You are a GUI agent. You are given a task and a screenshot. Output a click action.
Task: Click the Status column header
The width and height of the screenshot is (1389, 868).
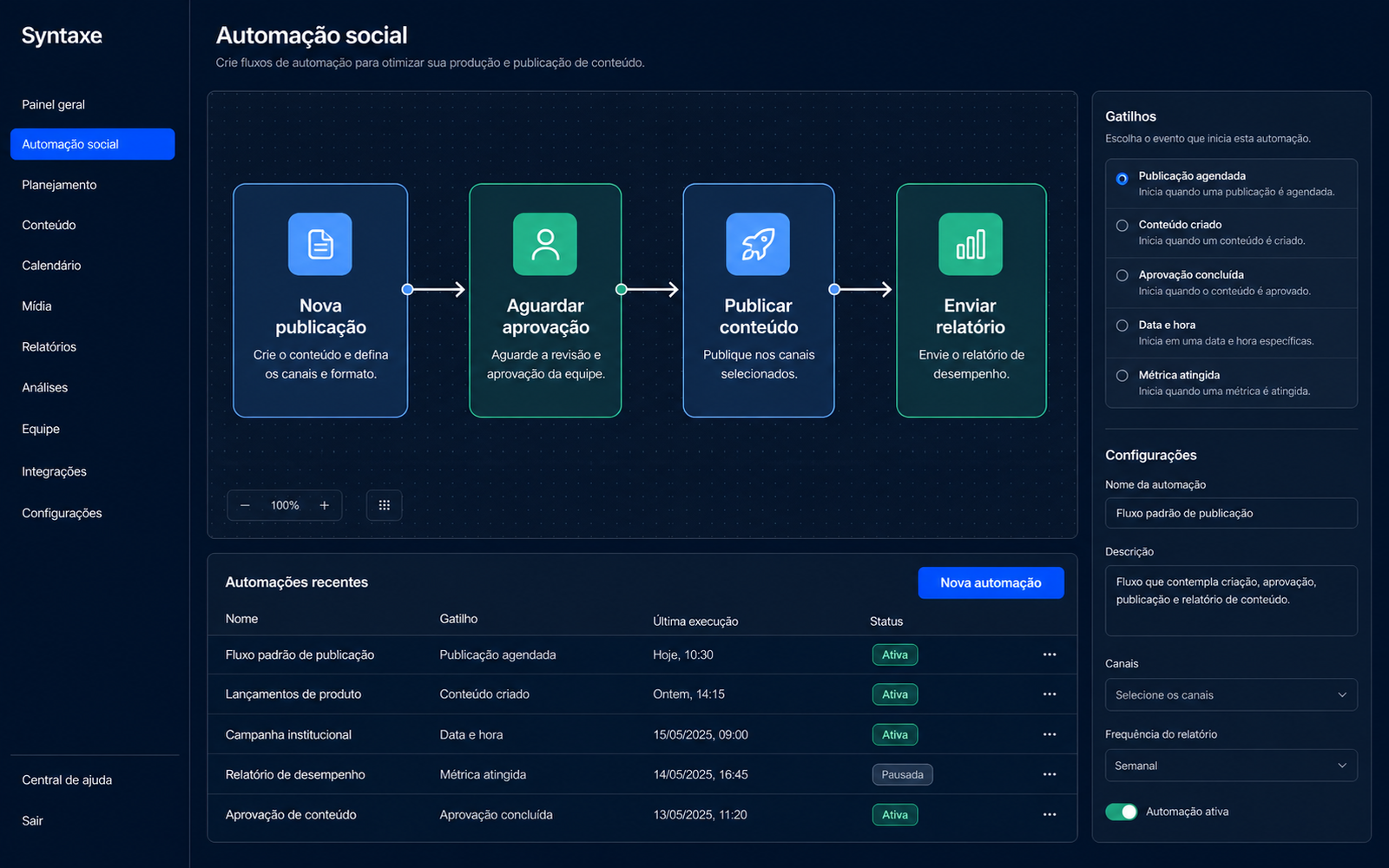point(886,621)
